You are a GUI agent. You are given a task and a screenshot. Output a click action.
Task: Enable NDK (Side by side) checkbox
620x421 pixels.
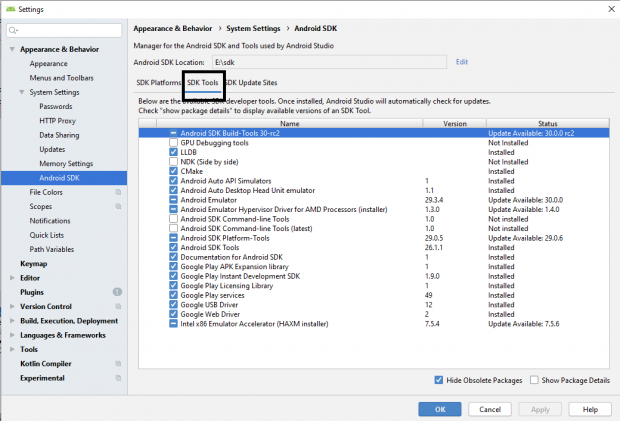(x=173, y=162)
